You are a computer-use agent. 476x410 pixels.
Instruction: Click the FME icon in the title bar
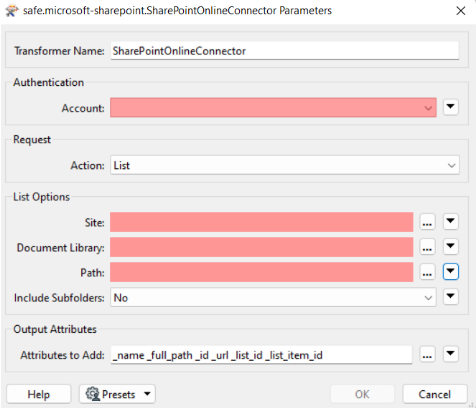[11, 11]
